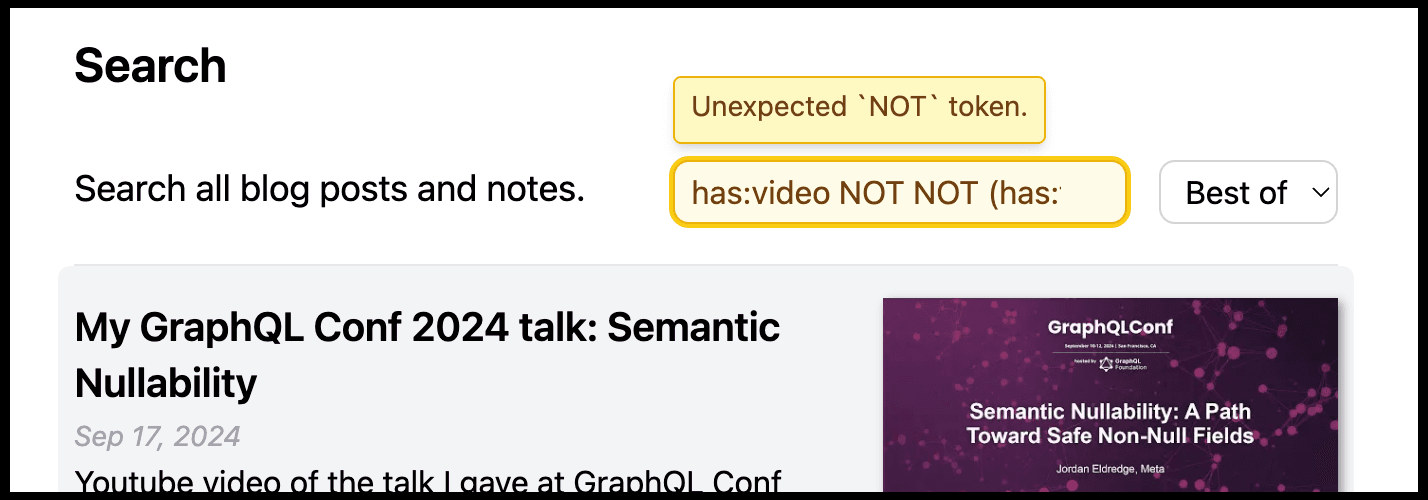The height and width of the screenshot is (500, 1428).
Task: Click the Search all blog posts text
Action: click(x=329, y=189)
